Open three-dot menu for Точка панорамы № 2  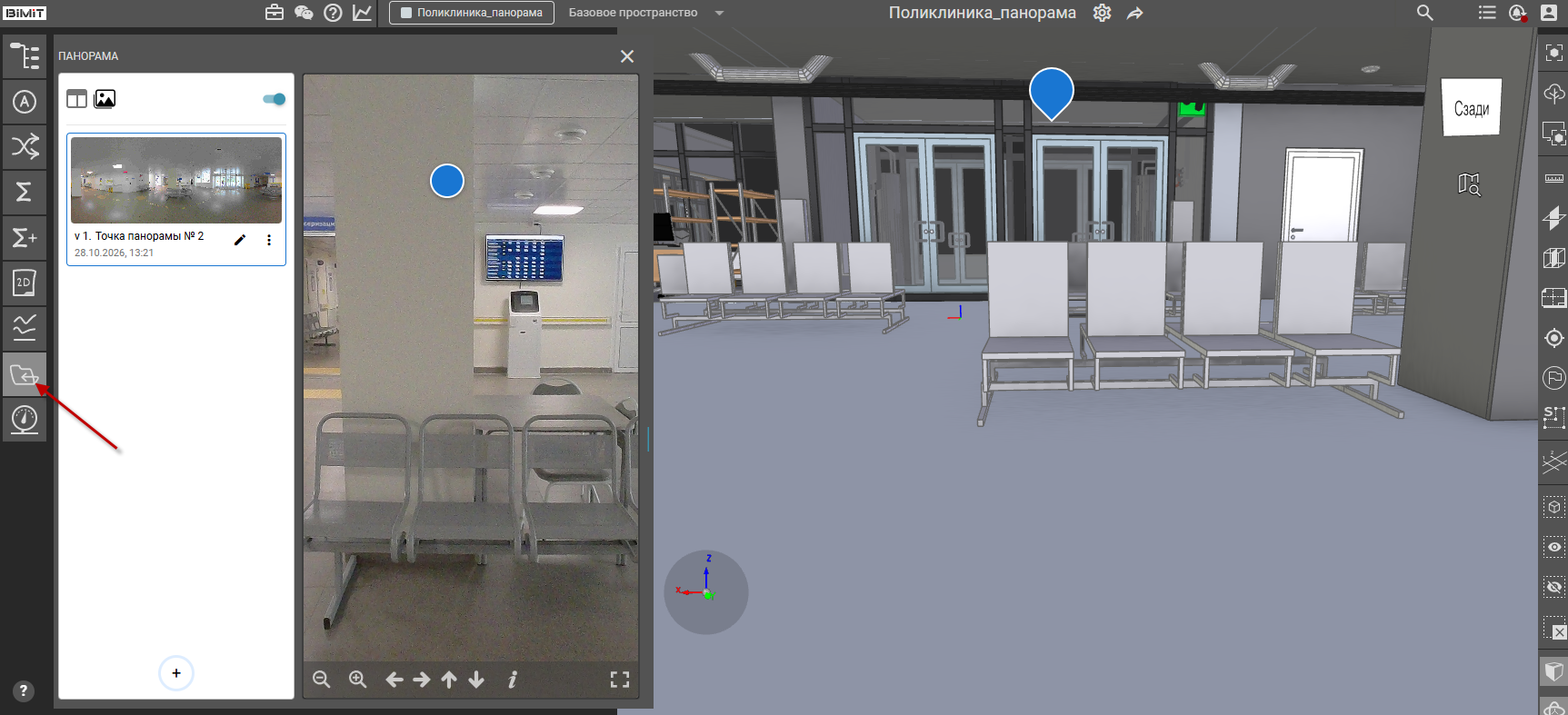click(x=269, y=240)
